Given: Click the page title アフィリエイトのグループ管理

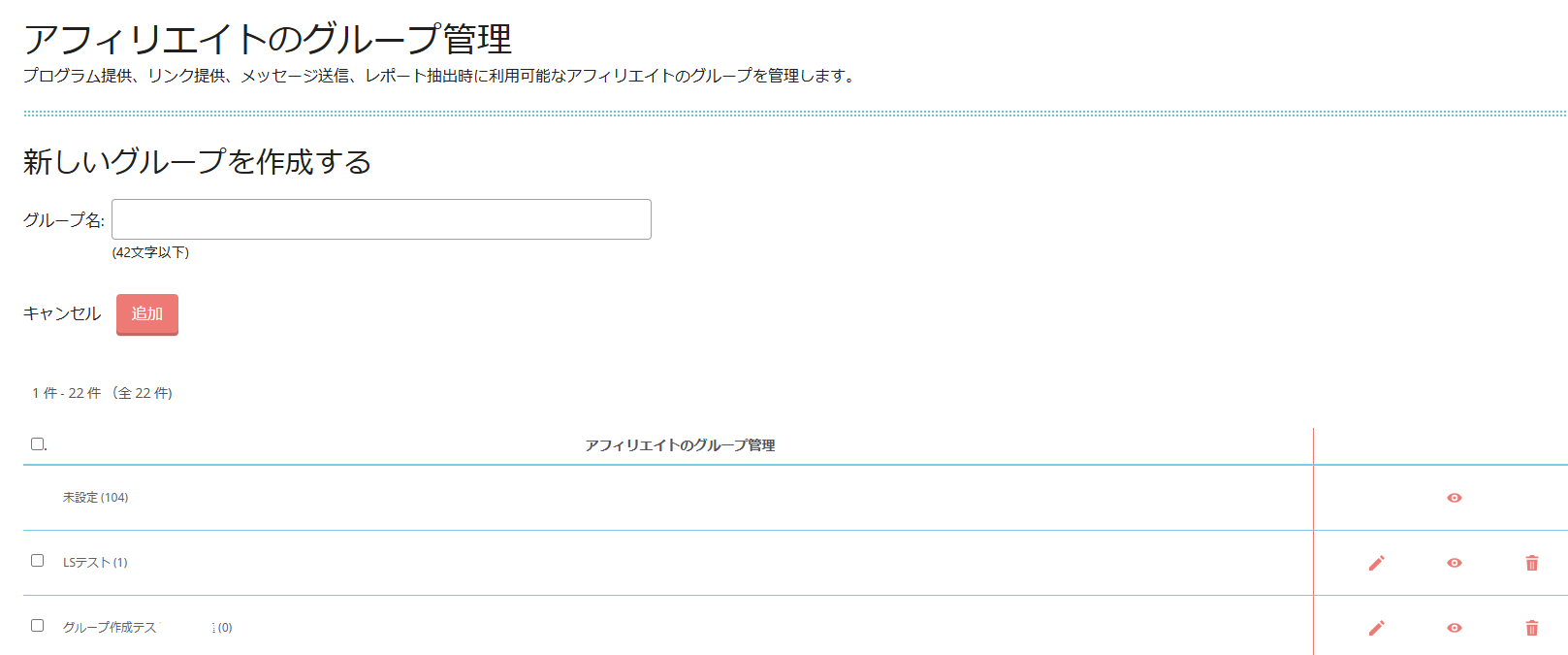Looking at the screenshot, I should coord(268,39).
